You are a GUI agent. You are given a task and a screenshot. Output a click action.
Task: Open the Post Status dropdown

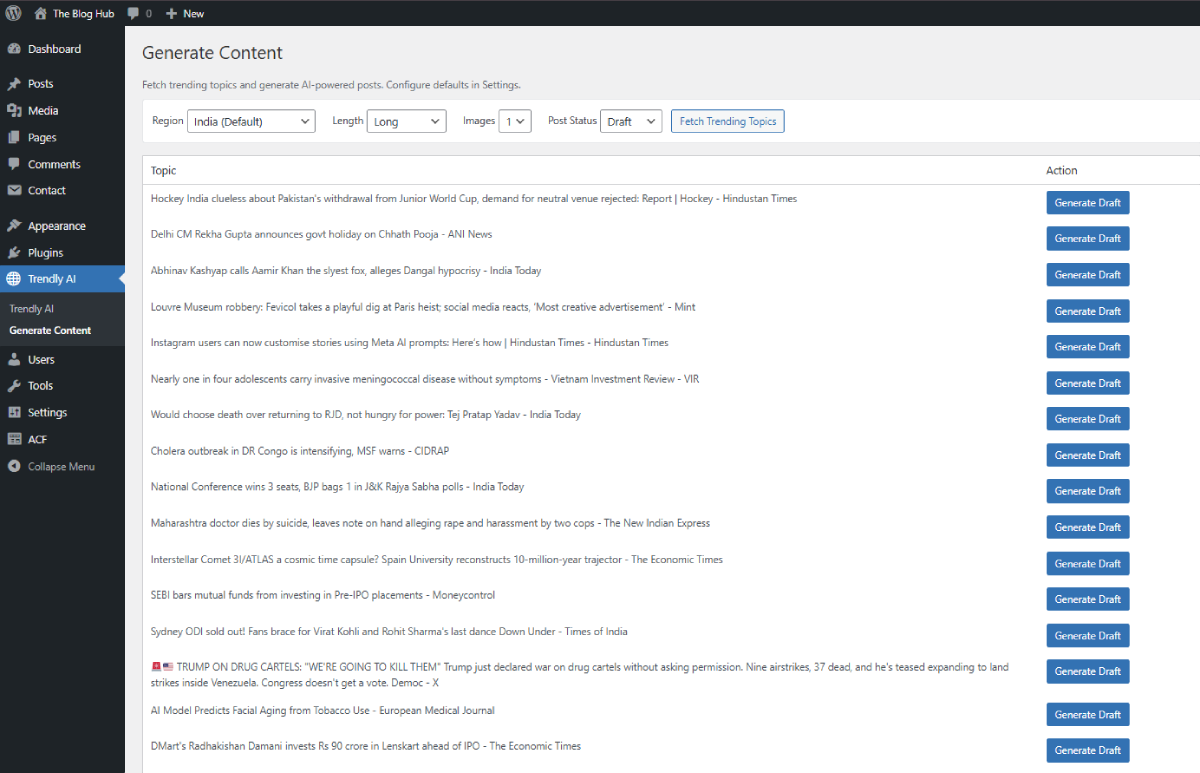(x=631, y=120)
